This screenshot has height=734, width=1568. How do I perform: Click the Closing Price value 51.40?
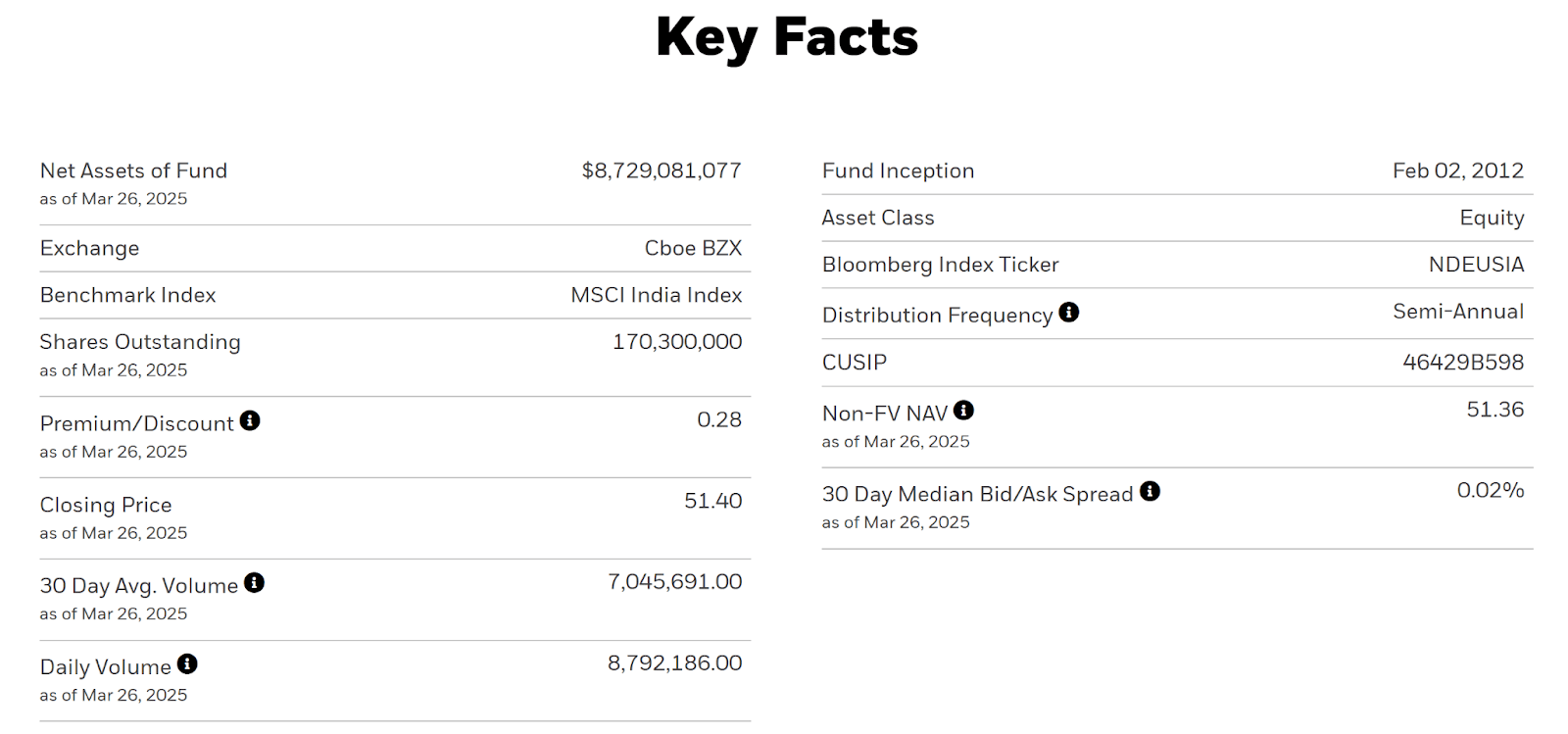712,501
